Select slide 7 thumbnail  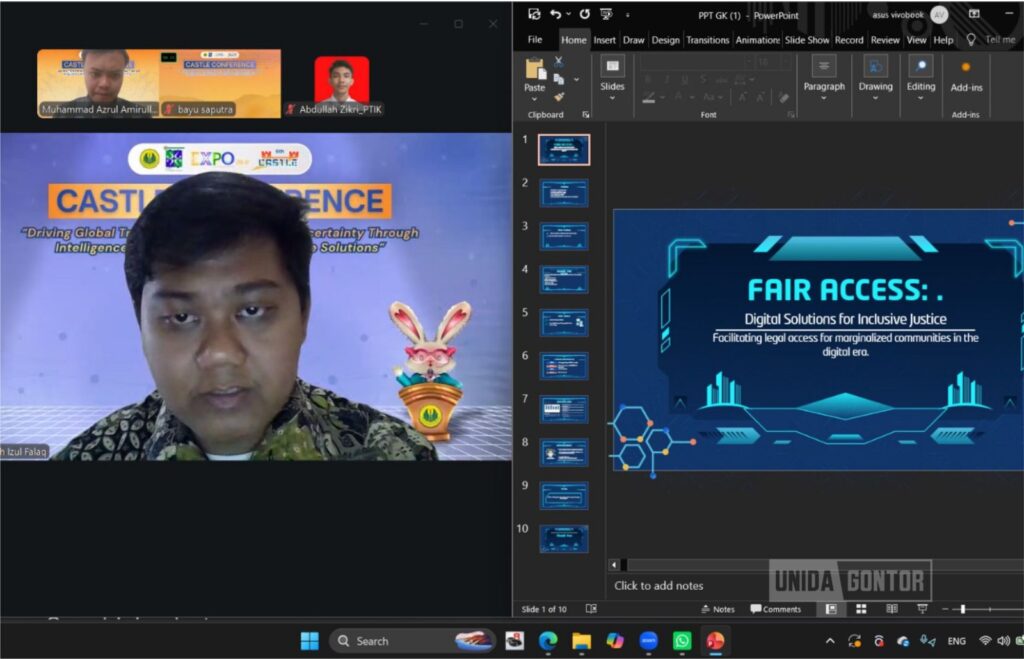click(564, 409)
